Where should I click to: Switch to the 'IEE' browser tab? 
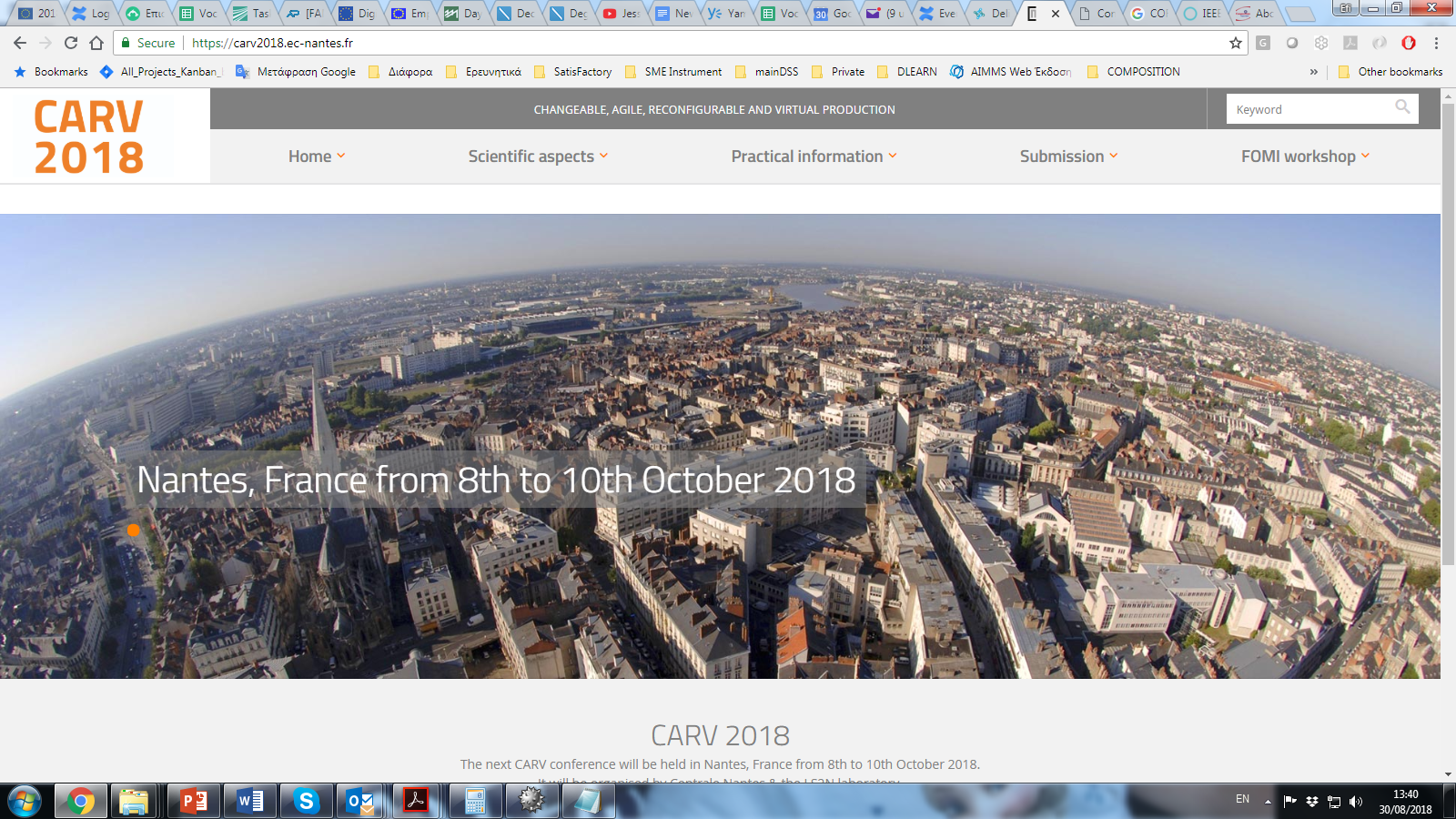pyautogui.click(x=1203, y=14)
